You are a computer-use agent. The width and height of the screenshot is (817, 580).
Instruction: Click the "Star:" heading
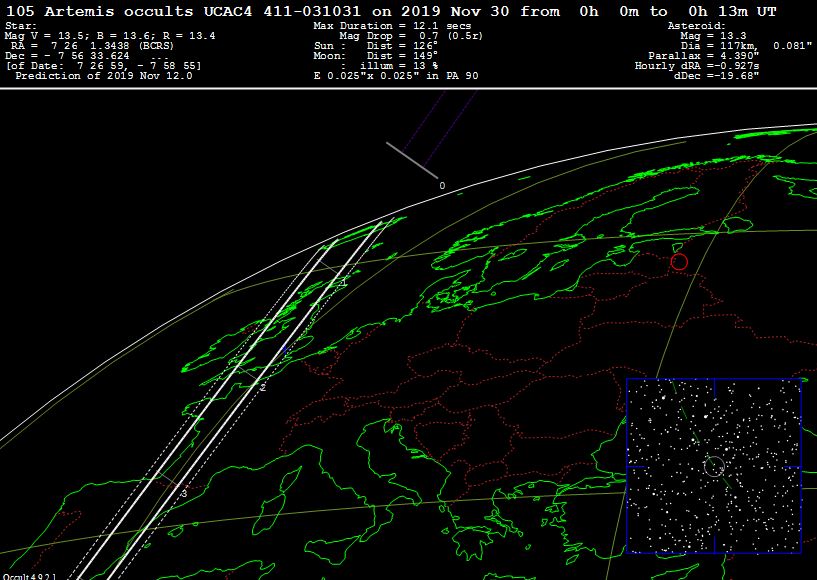click(22, 26)
